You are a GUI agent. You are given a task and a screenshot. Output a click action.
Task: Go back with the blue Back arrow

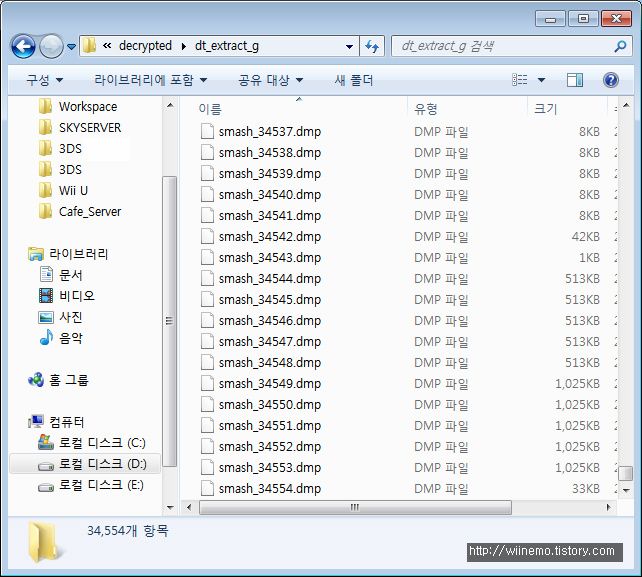[23, 46]
